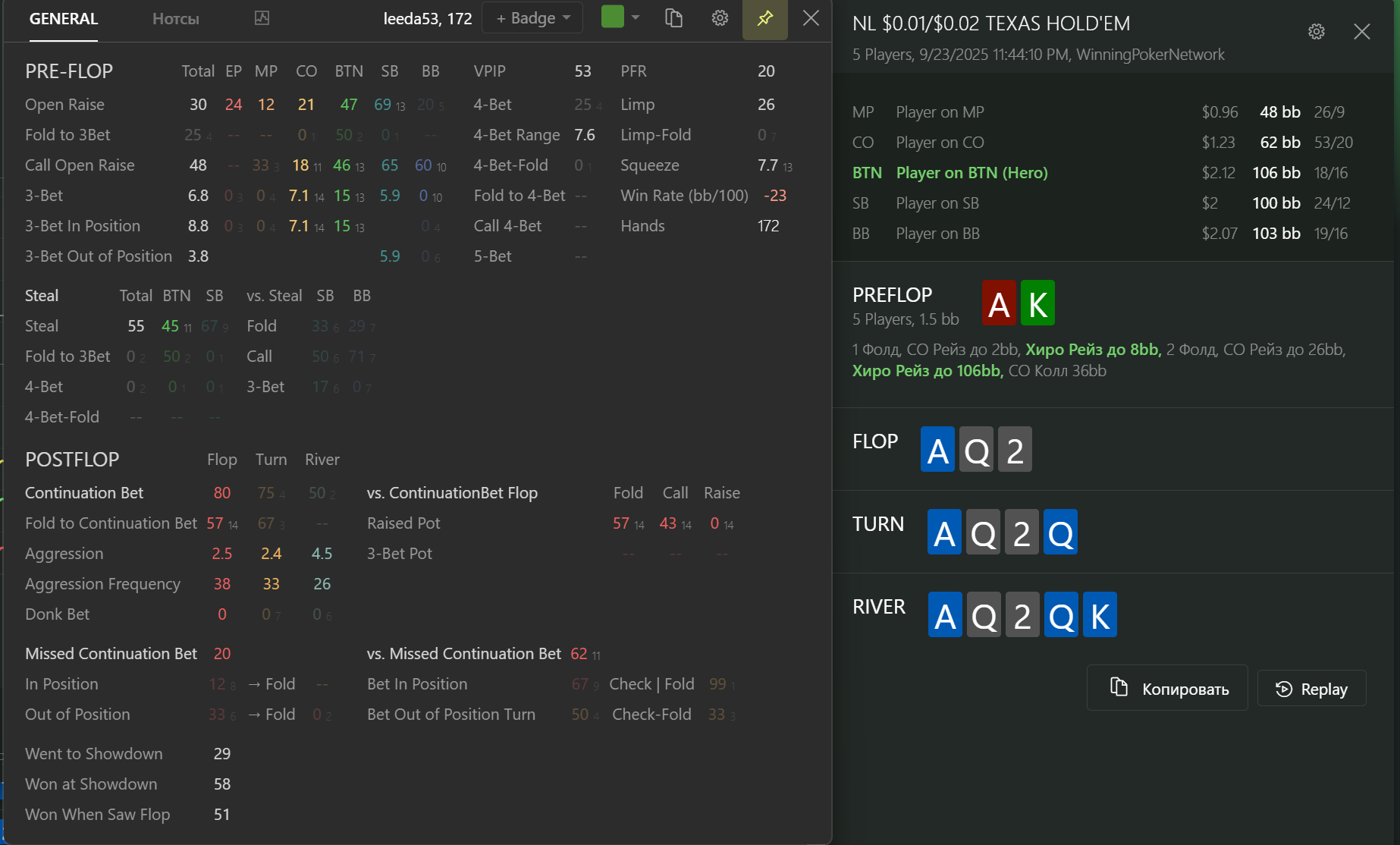Select the flop Queen card
The width and height of the screenshot is (1400, 845).
[976, 449]
